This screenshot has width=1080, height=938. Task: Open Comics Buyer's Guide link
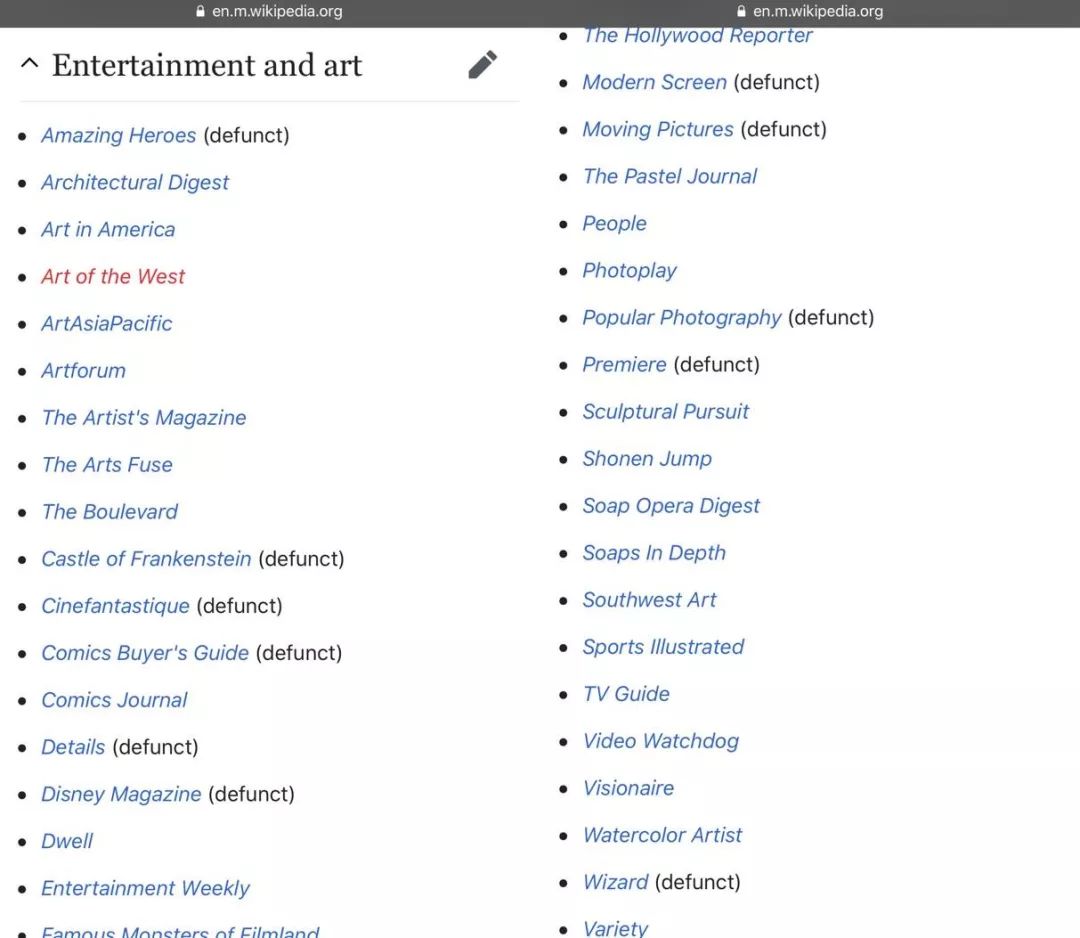(x=145, y=653)
